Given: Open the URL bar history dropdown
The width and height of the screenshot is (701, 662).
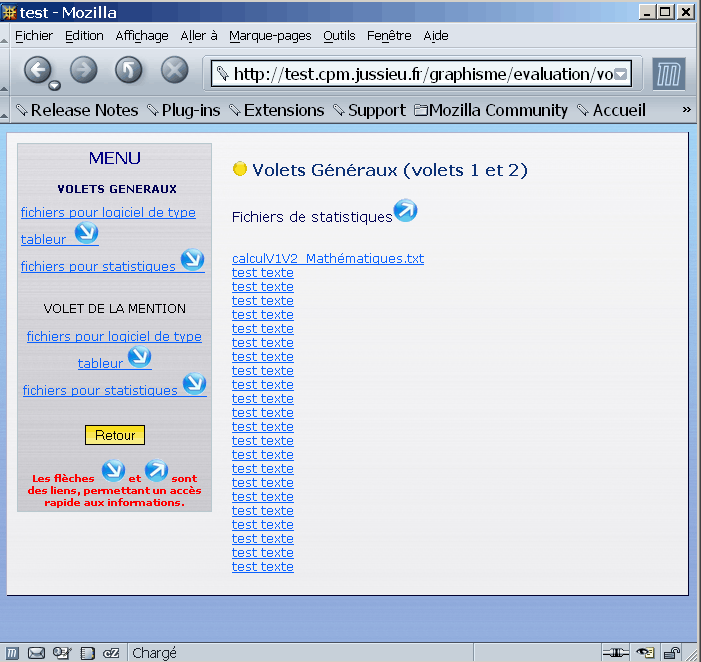Looking at the screenshot, I should 621,74.
